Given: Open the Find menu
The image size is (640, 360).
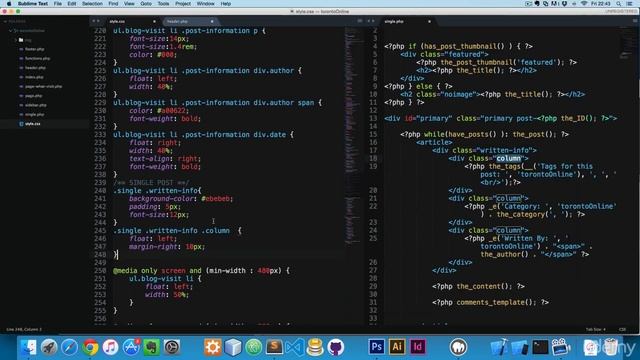Looking at the screenshot, I should click(x=113, y=4).
